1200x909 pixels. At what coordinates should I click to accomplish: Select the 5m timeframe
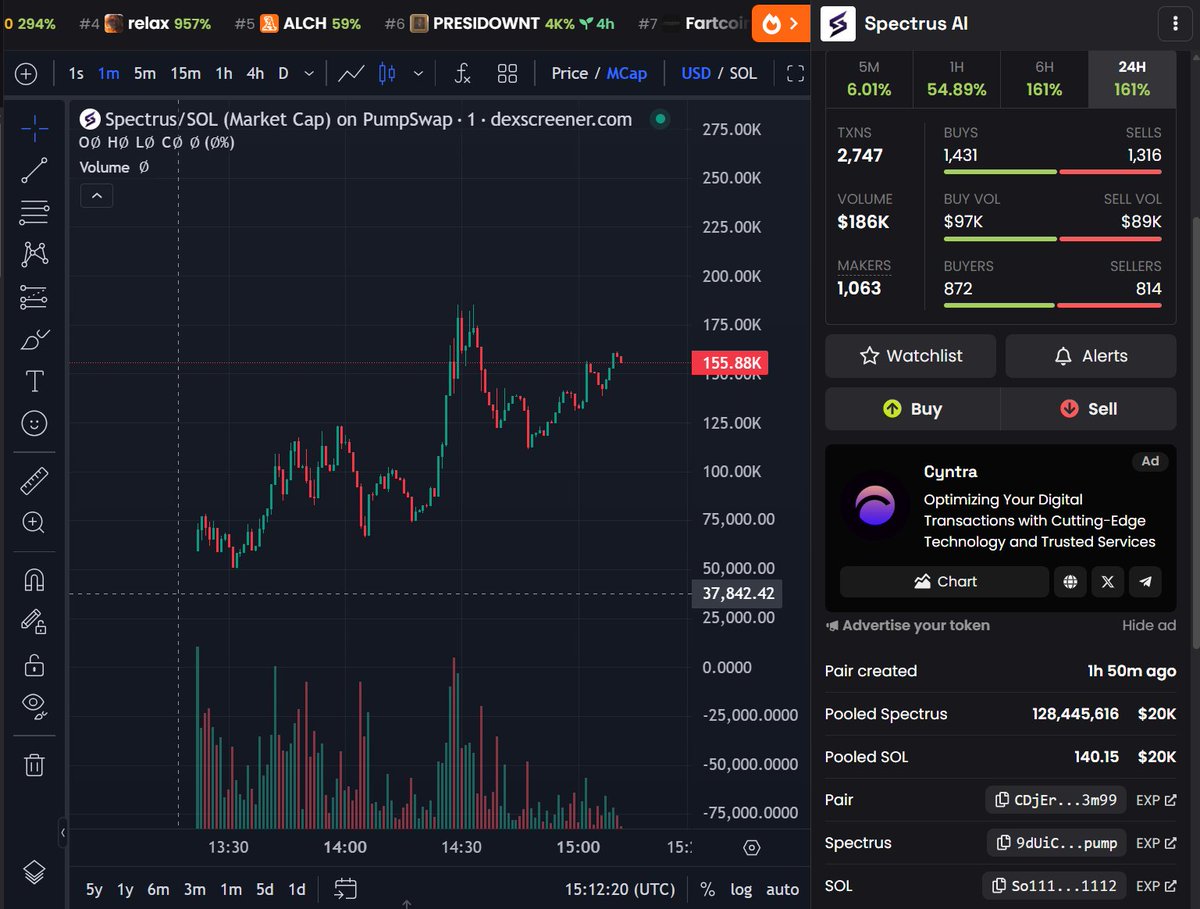145,73
